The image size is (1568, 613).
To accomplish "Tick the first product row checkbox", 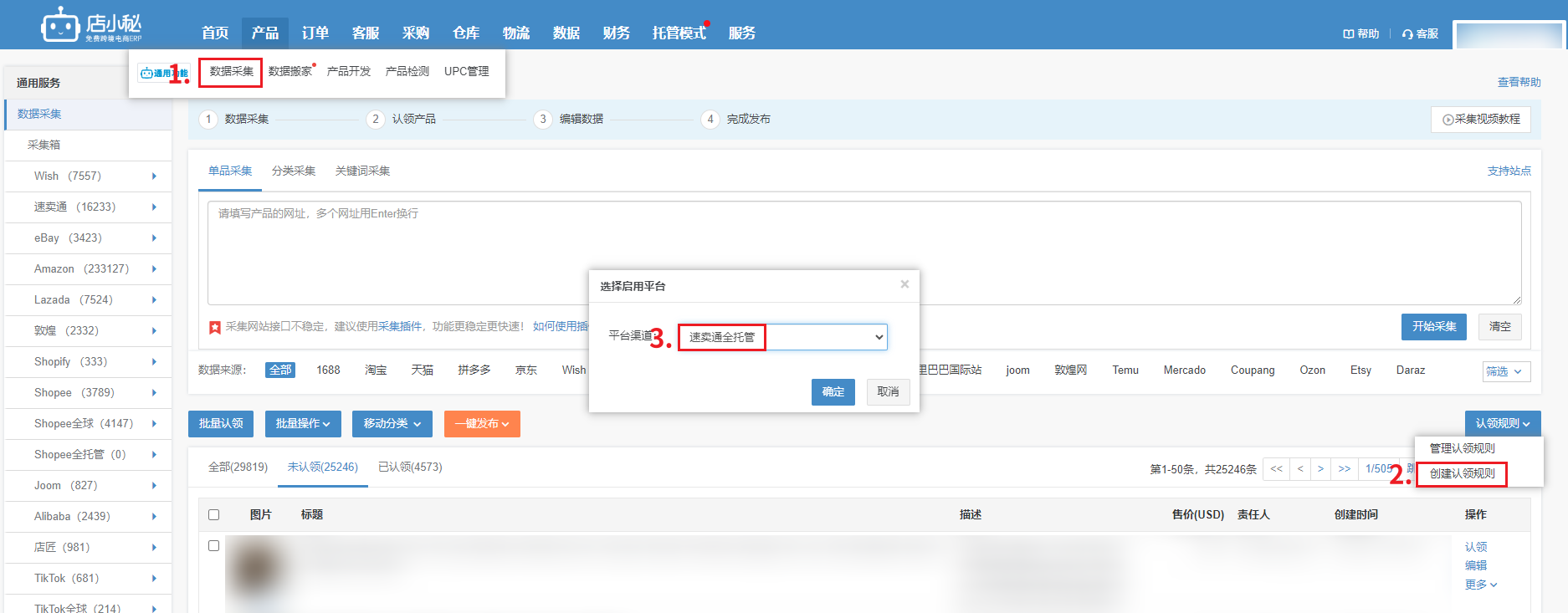I will tap(214, 546).
